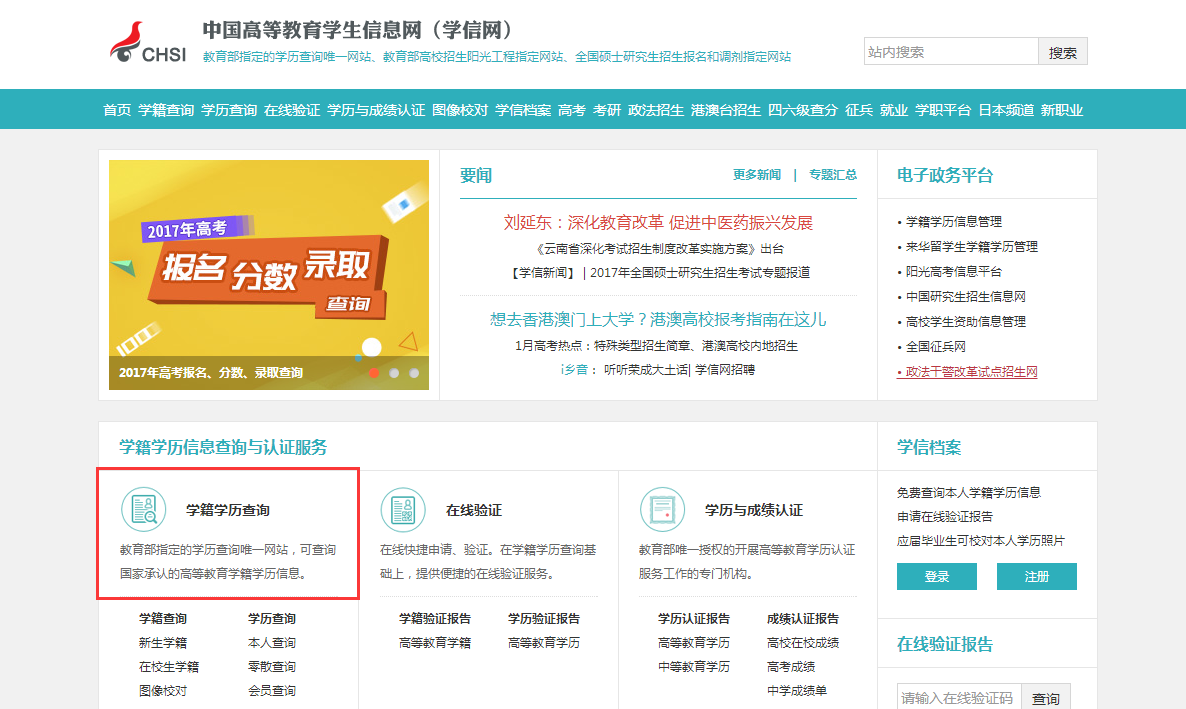Open the 刘延东 education reform headline
The image size is (1186, 709).
click(x=658, y=222)
